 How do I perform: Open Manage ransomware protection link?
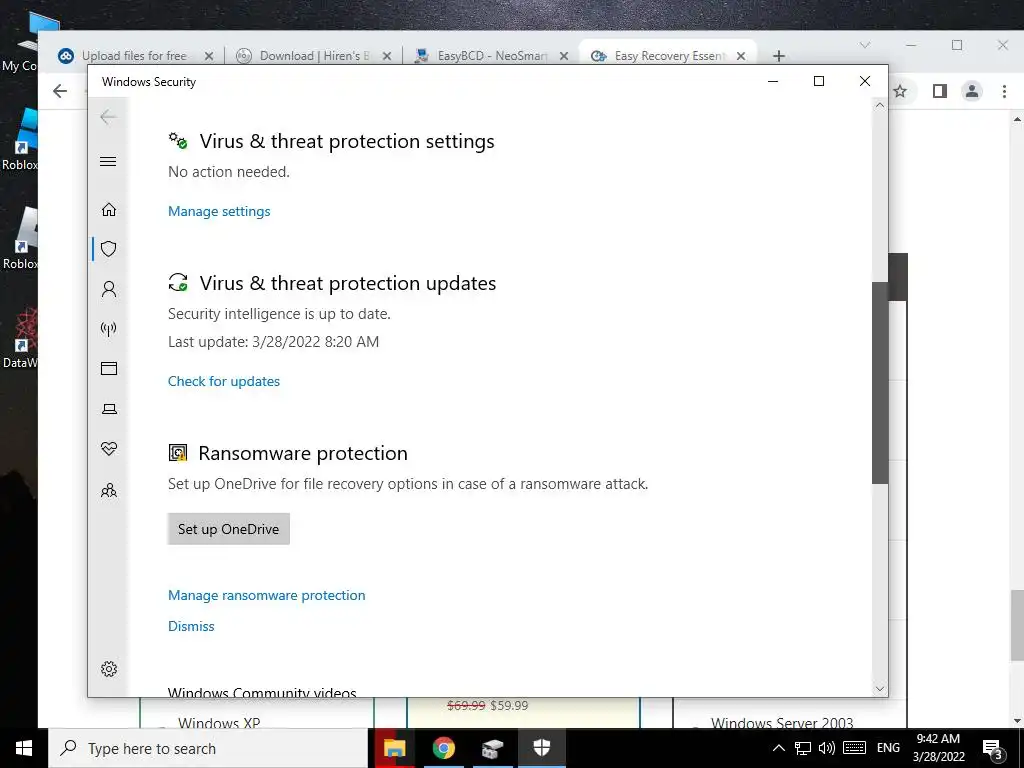(266, 595)
